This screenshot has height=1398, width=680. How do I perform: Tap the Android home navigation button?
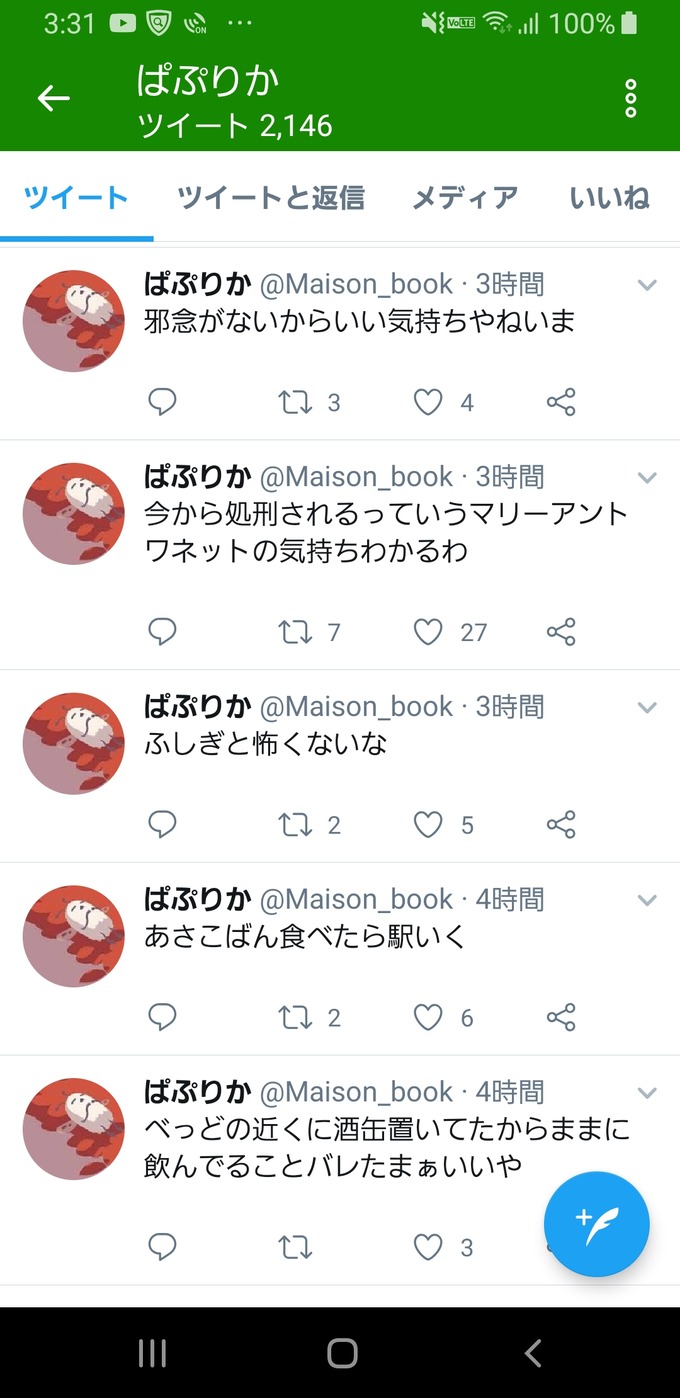coord(342,1353)
